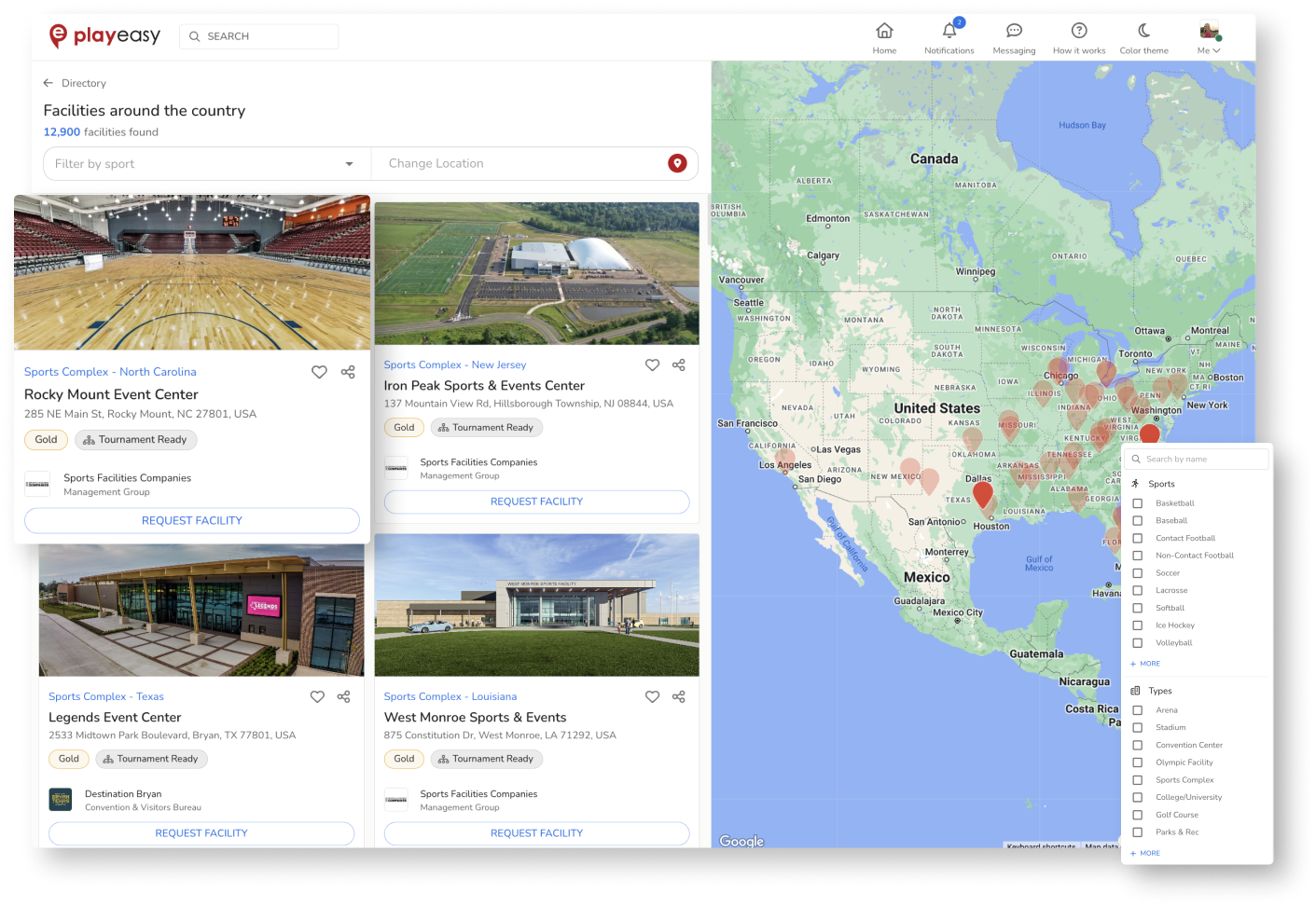Click the Sports section icon in filter panel
The height and width of the screenshot is (907, 1316).
click(x=1135, y=484)
